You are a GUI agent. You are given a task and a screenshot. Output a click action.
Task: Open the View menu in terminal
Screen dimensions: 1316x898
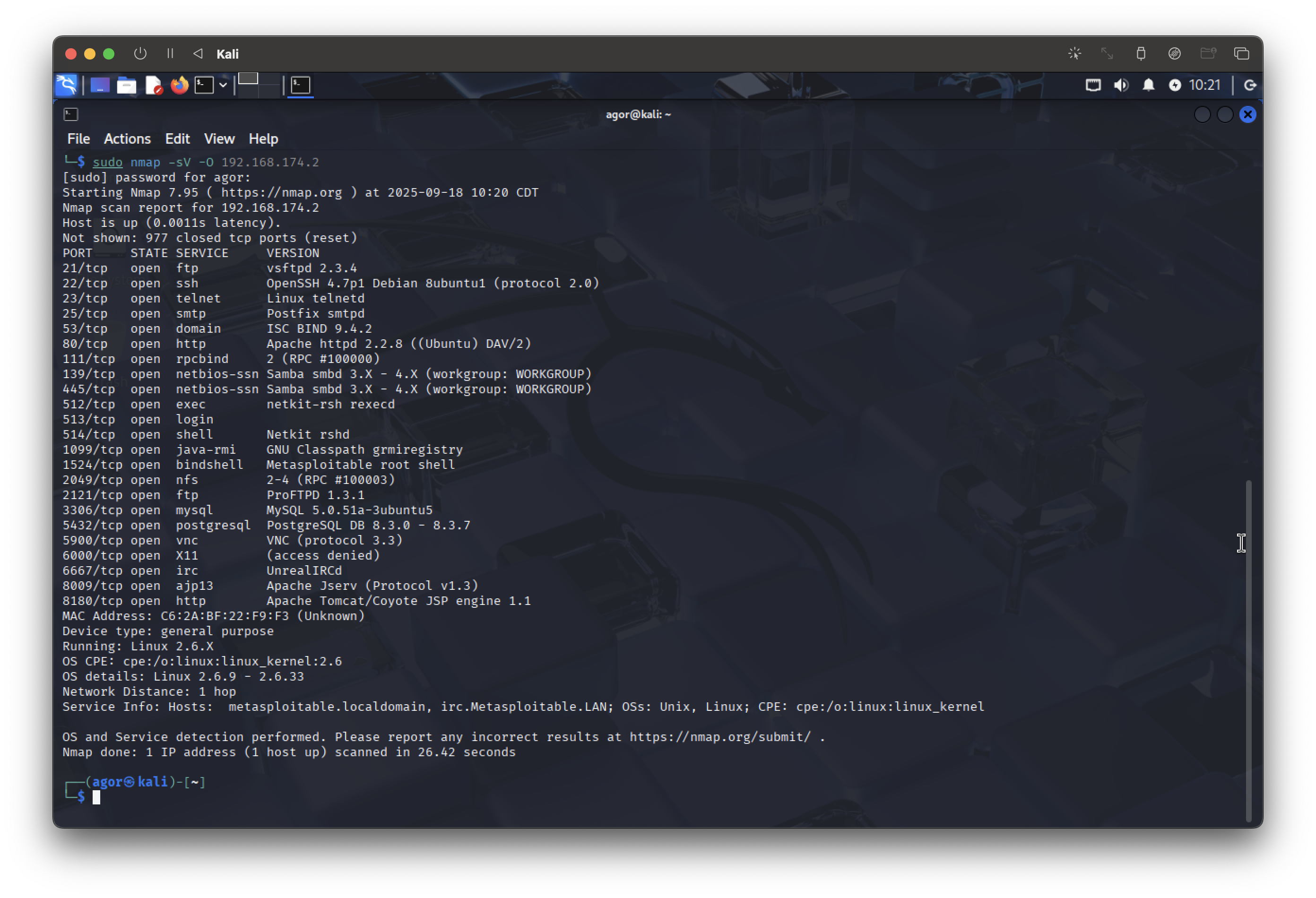click(x=218, y=139)
